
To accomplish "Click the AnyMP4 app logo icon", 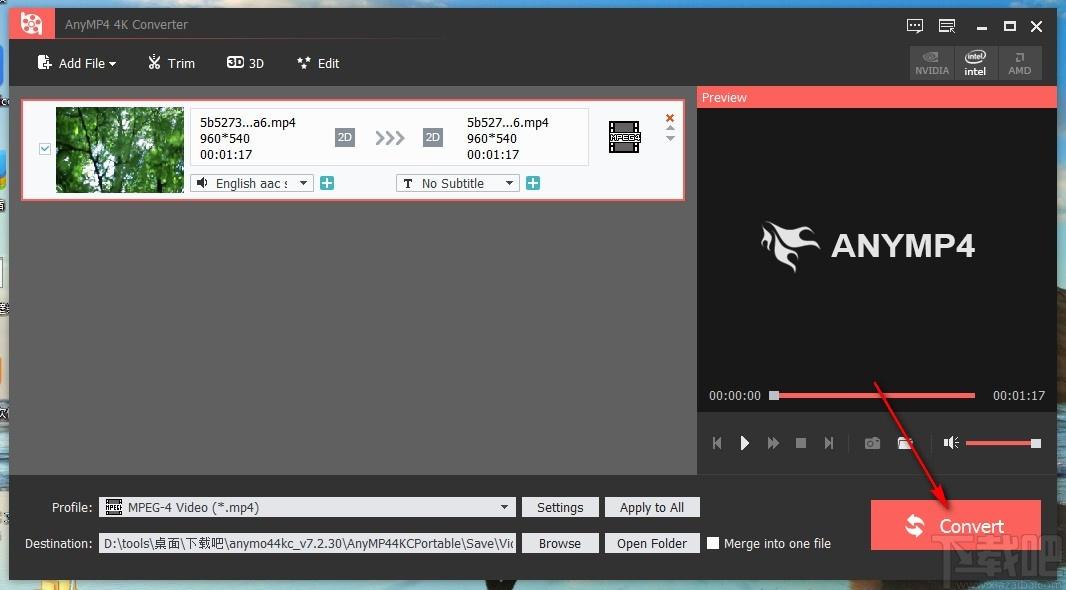I will 31,24.
